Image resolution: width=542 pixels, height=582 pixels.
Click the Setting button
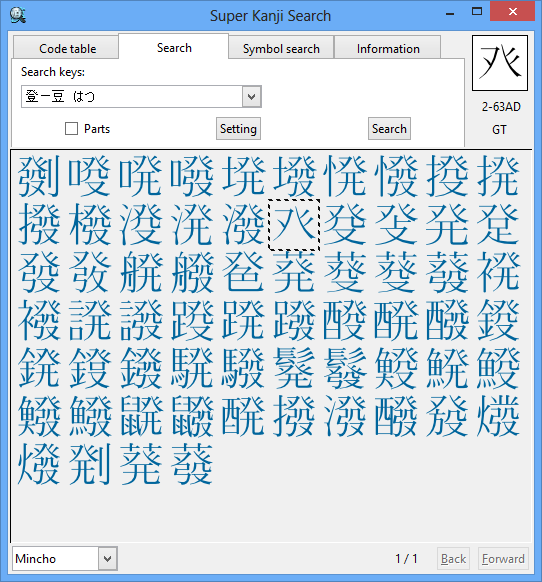[x=238, y=129]
